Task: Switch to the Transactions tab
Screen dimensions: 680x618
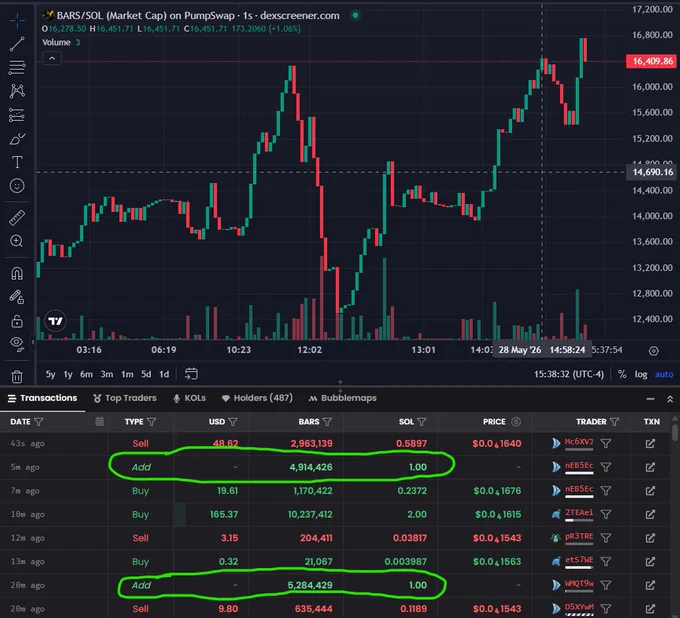Action: pyautogui.click(x=42, y=398)
